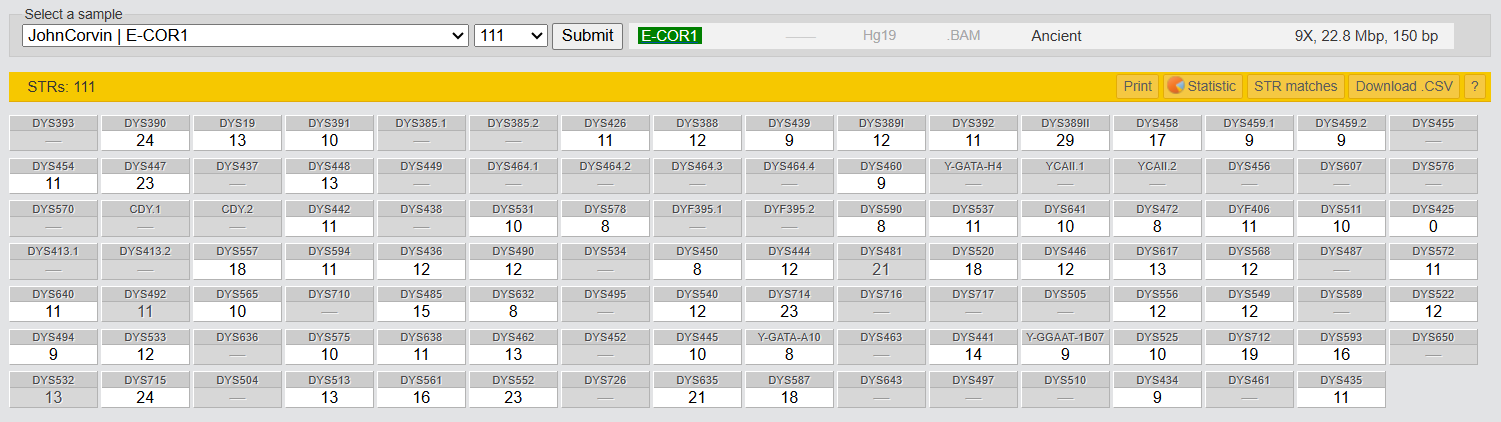Image resolution: width=1501 pixels, height=422 pixels.
Task: Select the DYS442 marker cell
Action: click(x=329, y=219)
